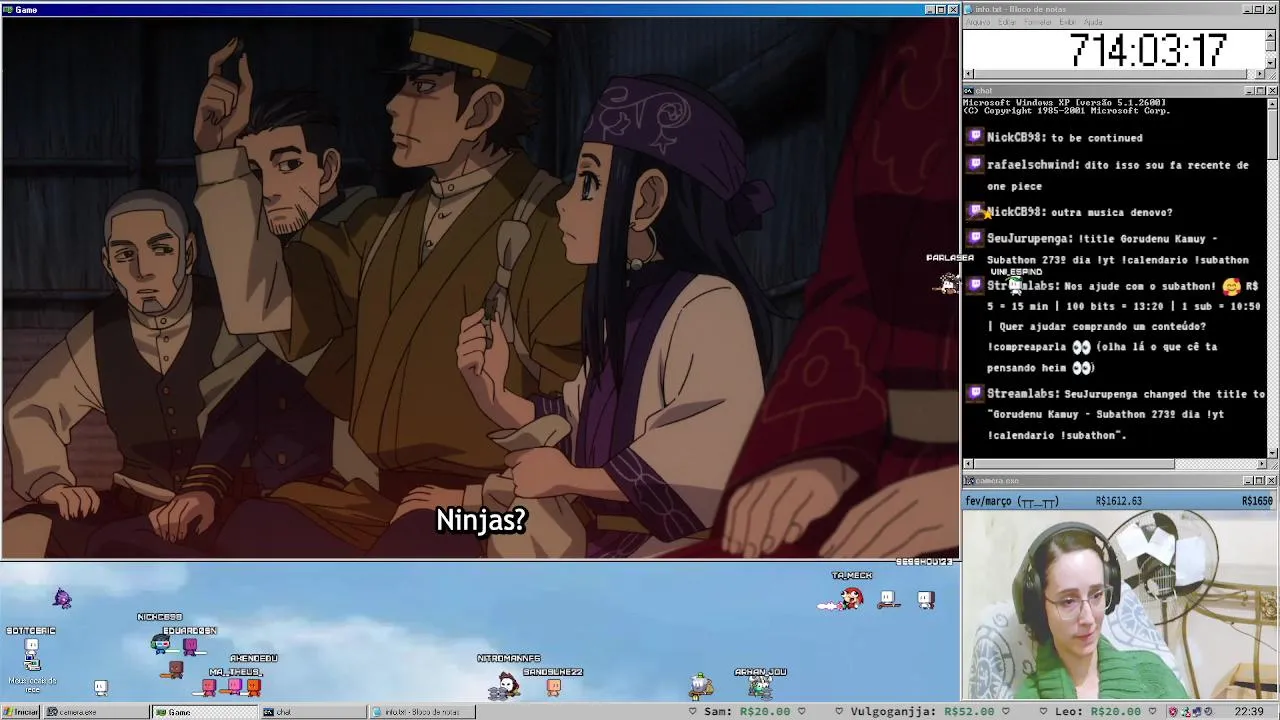Image resolution: width=1280 pixels, height=720 pixels.
Task: Click the red shield icon in system tray
Action: [1173, 712]
